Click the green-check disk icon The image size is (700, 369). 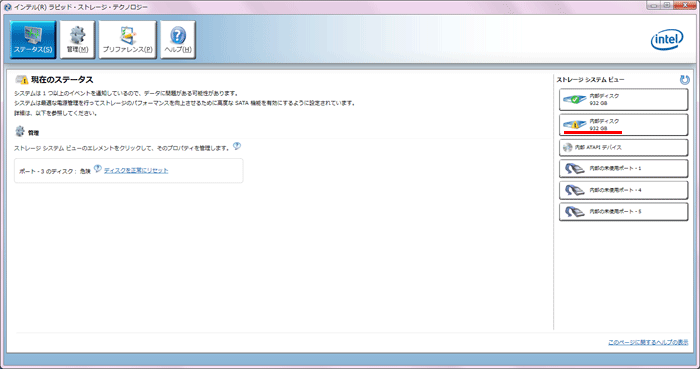coord(575,100)
